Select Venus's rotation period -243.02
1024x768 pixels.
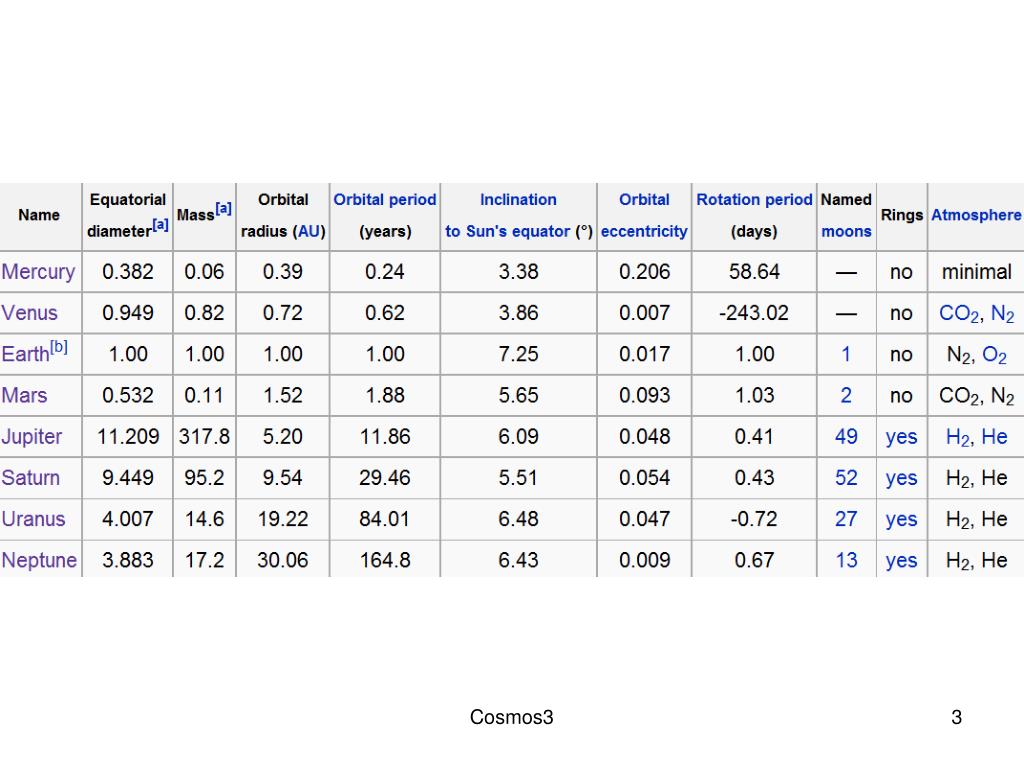point(754,313)
